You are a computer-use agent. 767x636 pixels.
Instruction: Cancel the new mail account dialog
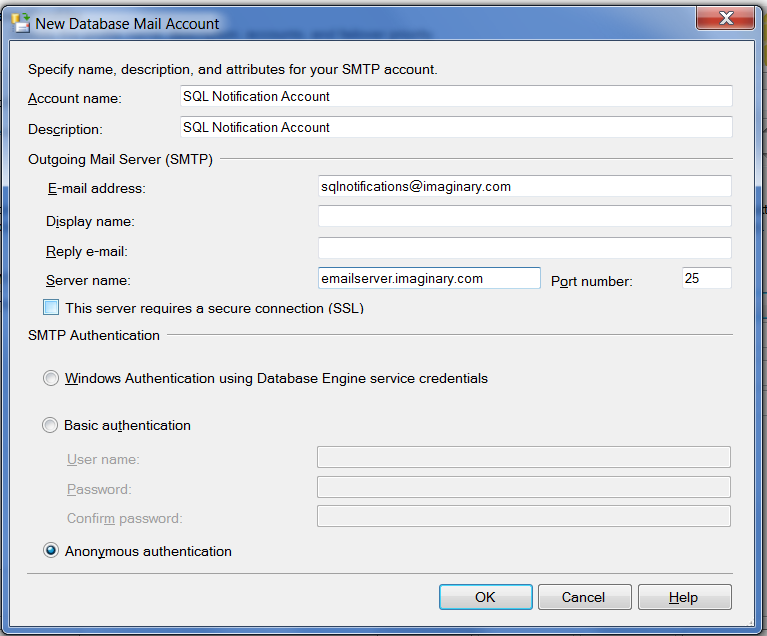[x=584, y=597]
